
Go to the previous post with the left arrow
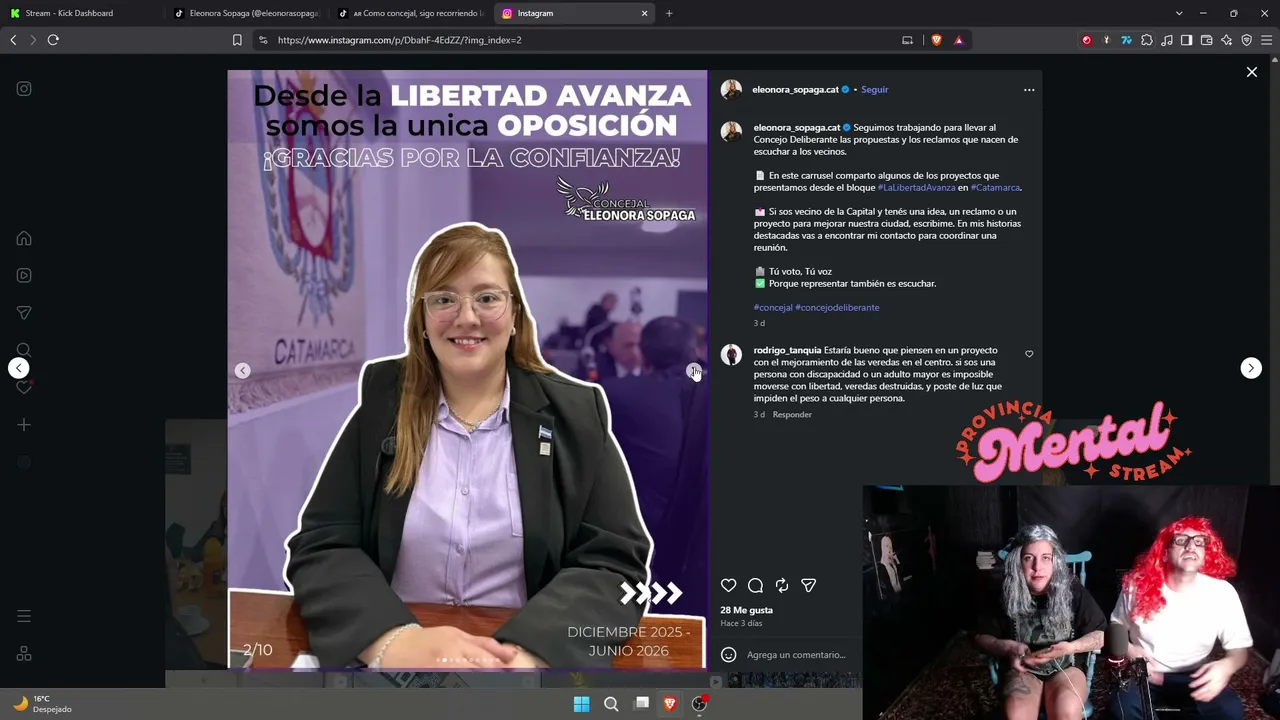[x=19, y=368]
